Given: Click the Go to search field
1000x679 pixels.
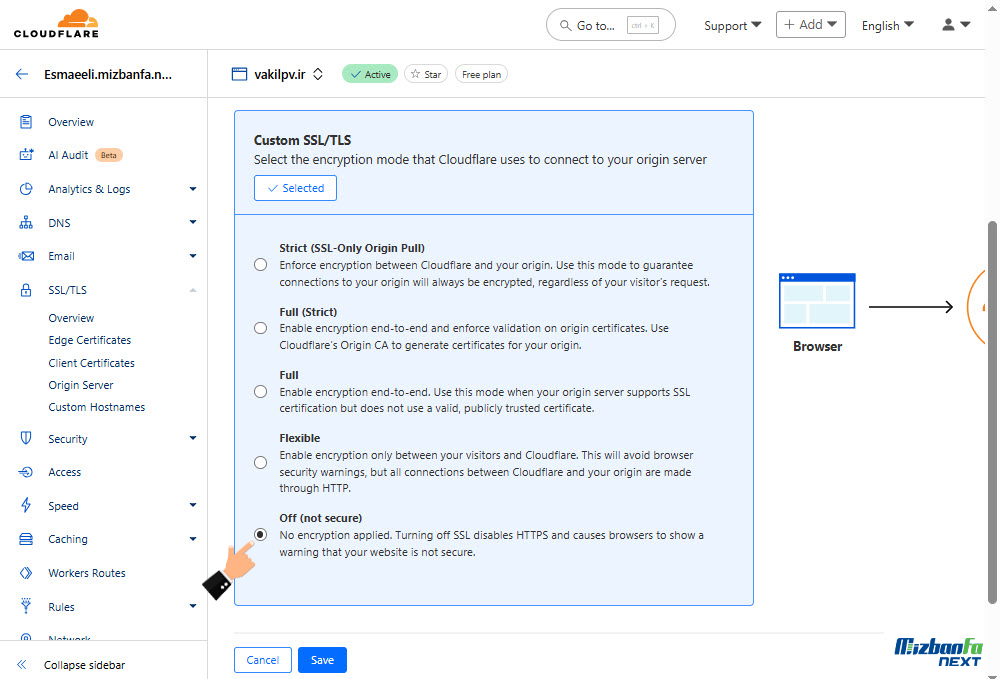Looking at the screenshot, I should point(610,25).
